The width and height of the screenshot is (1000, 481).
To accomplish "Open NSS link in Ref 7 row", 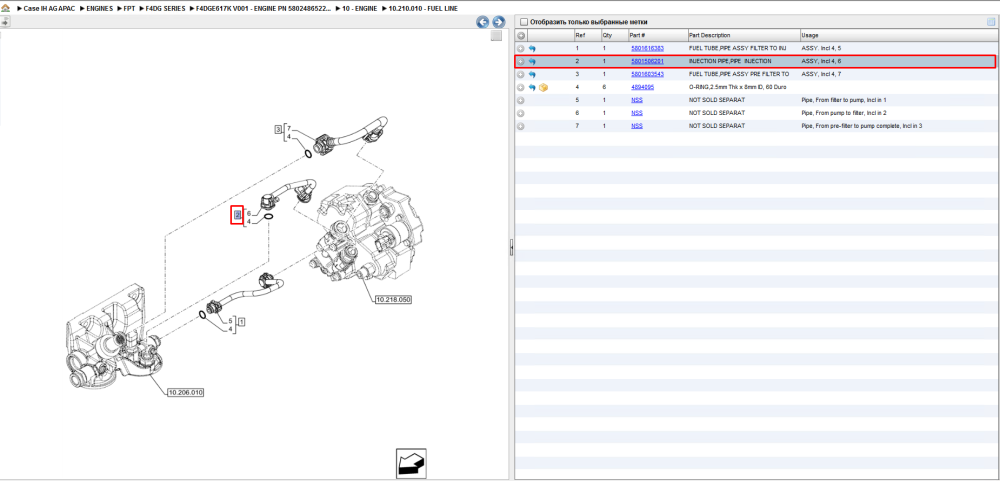I will pyautogui.click(x=636, y=126).
